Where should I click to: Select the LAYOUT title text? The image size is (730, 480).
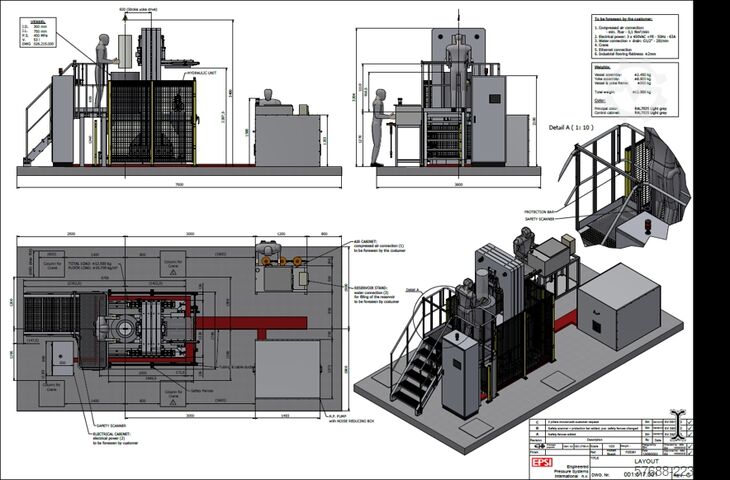coord(646,461)
